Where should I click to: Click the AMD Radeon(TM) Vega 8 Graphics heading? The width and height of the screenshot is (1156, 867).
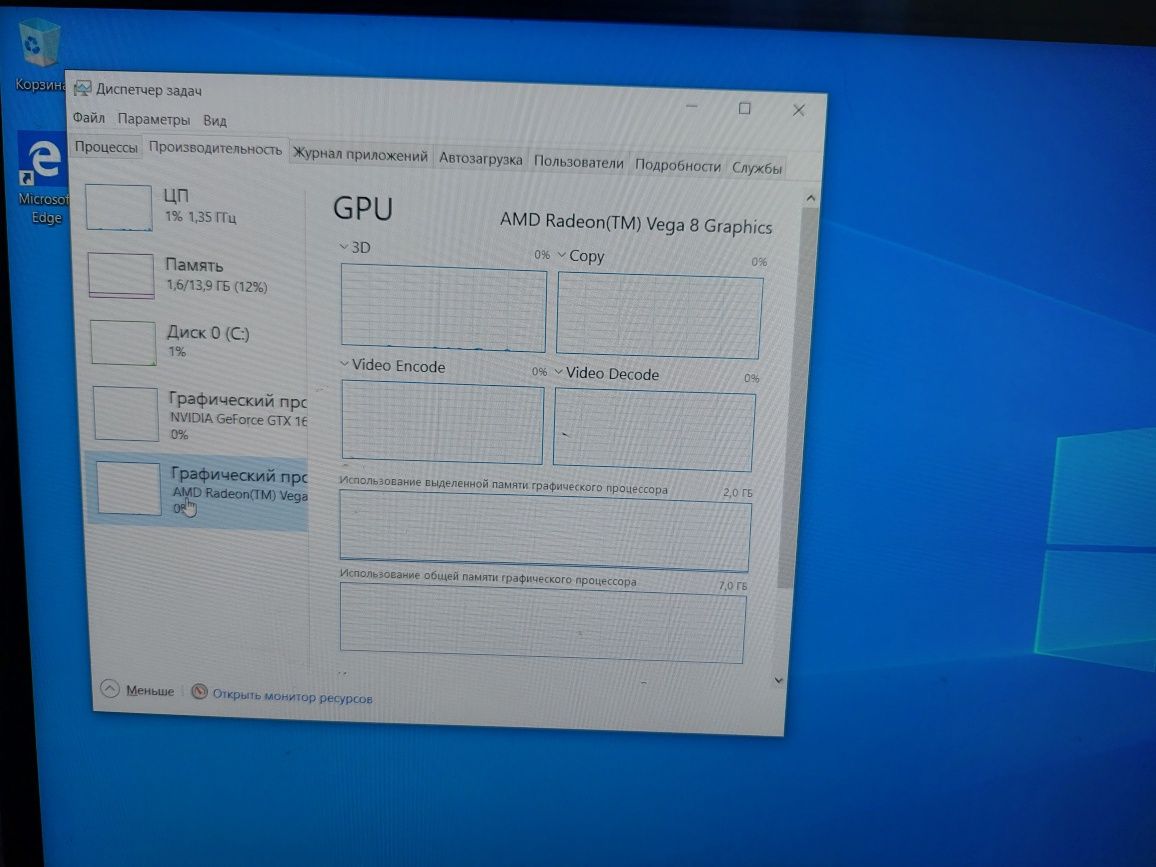(636, 223)
